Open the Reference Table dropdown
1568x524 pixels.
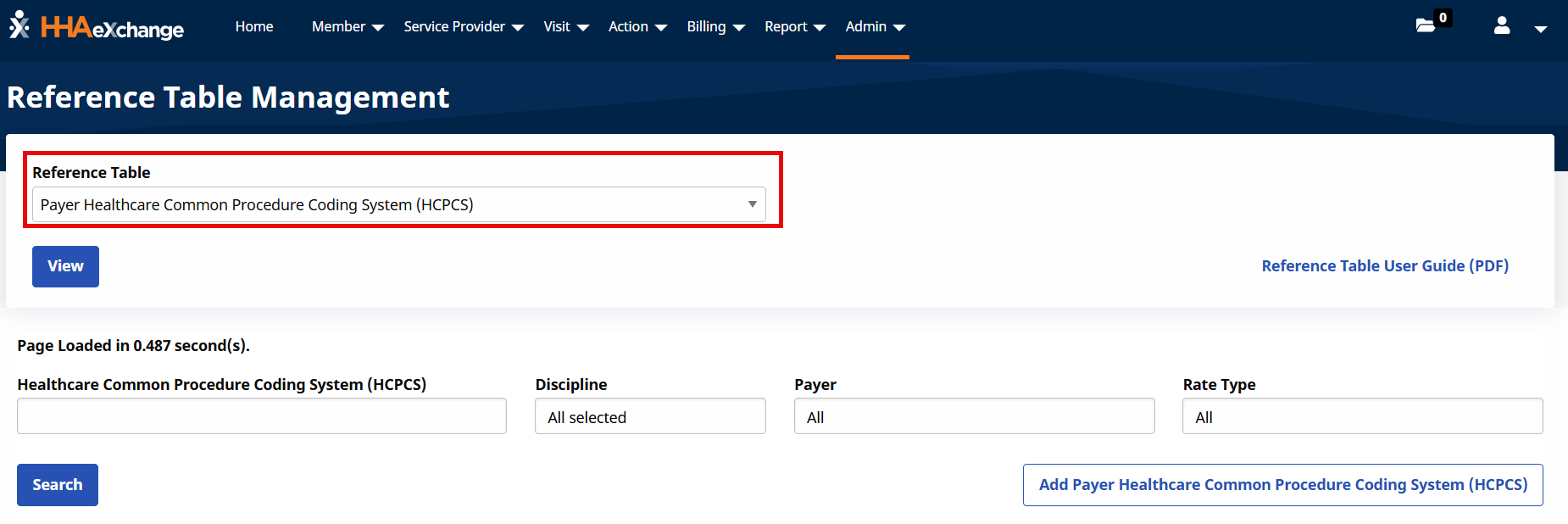398,204
